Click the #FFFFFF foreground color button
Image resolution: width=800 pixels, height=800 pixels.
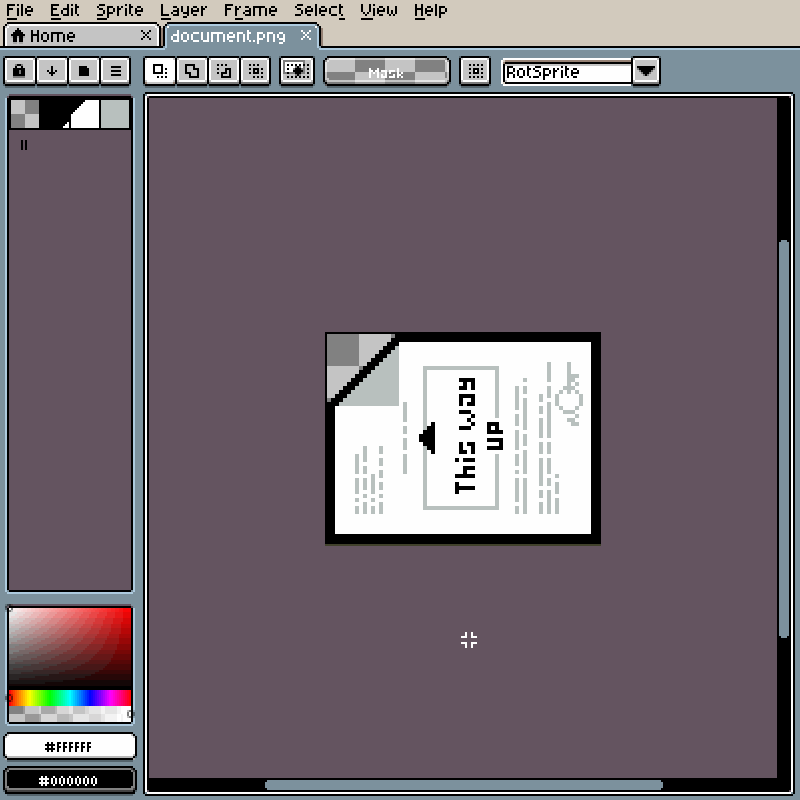coord(69,746)
